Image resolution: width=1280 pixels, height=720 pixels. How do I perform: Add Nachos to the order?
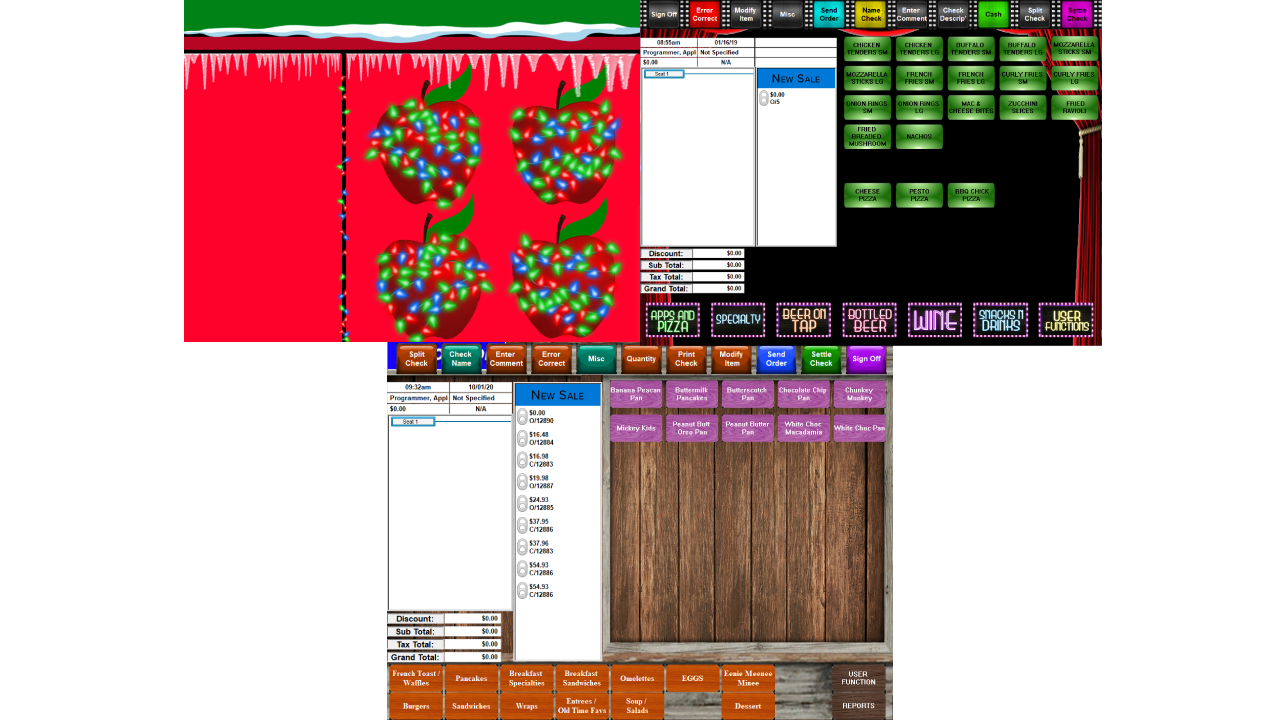[919, 137]
